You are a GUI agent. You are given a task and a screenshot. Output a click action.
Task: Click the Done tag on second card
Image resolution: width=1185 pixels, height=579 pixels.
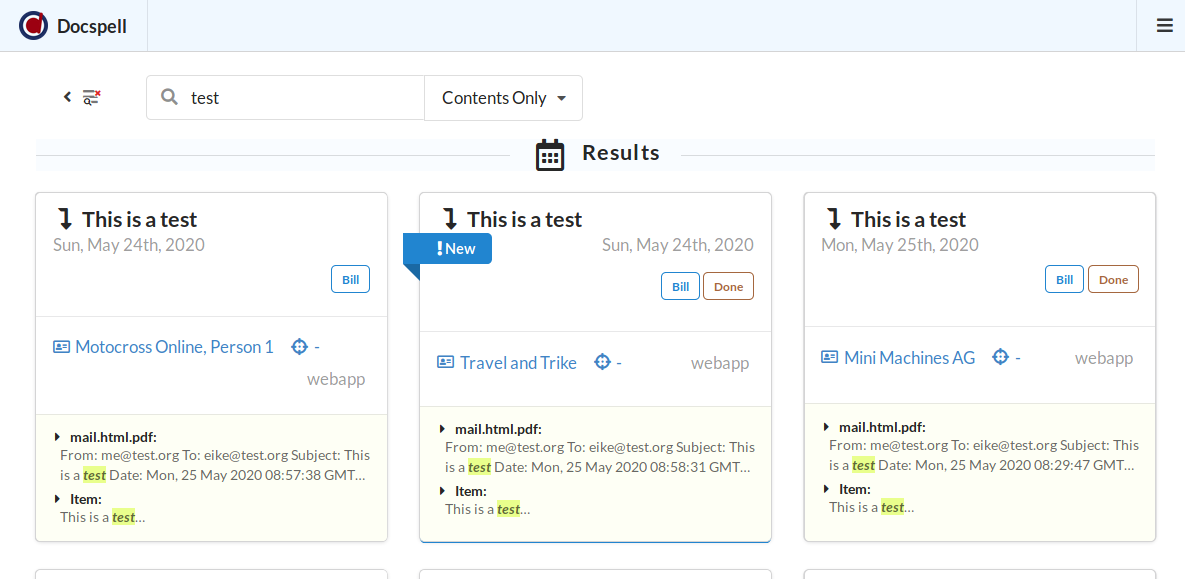(x=728, y=287)
